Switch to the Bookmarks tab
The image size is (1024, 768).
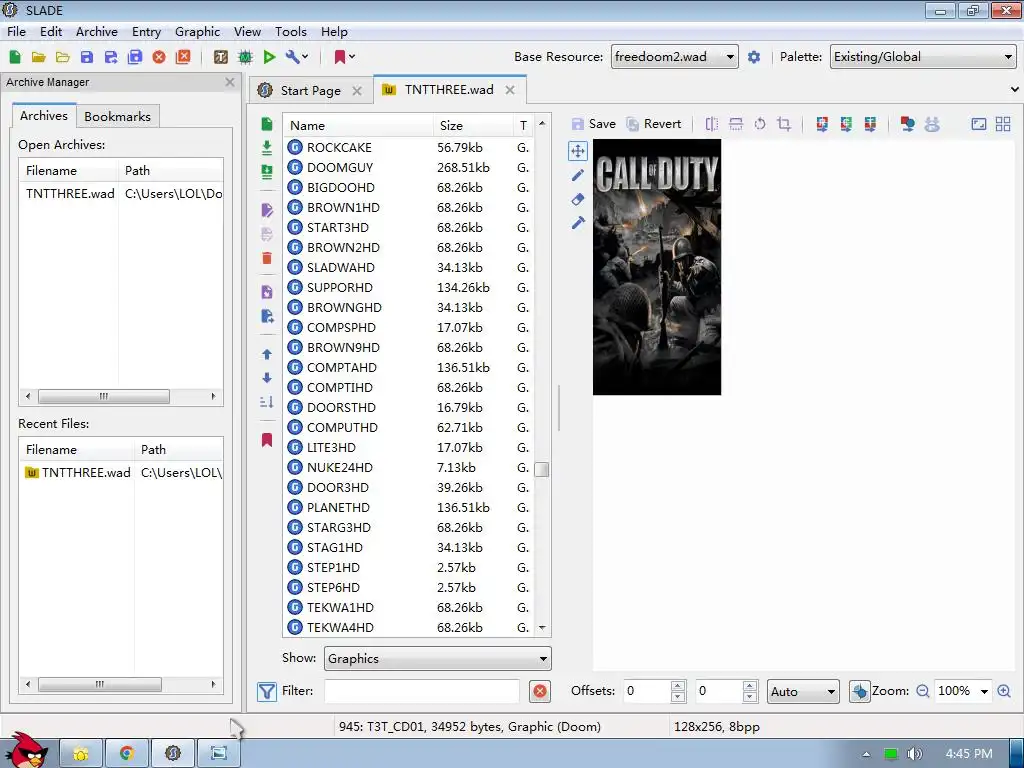tap(118, 116)
